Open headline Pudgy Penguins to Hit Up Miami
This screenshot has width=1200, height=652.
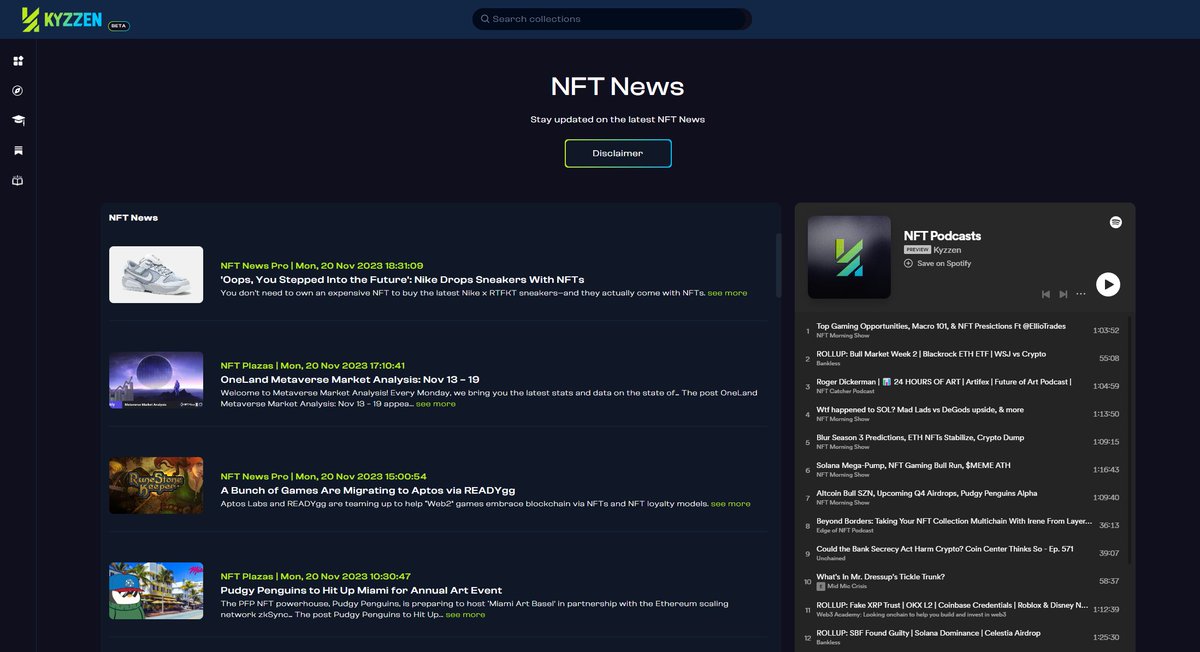click(x=361, y=590)
